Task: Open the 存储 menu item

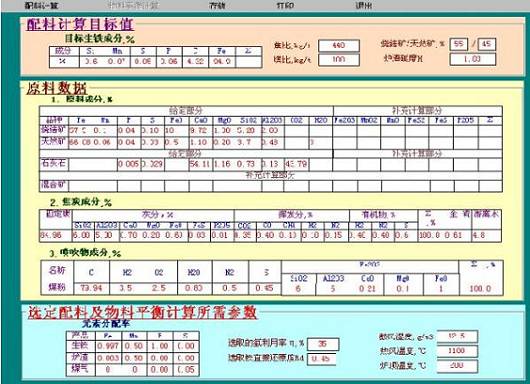Action: [217, 6]
